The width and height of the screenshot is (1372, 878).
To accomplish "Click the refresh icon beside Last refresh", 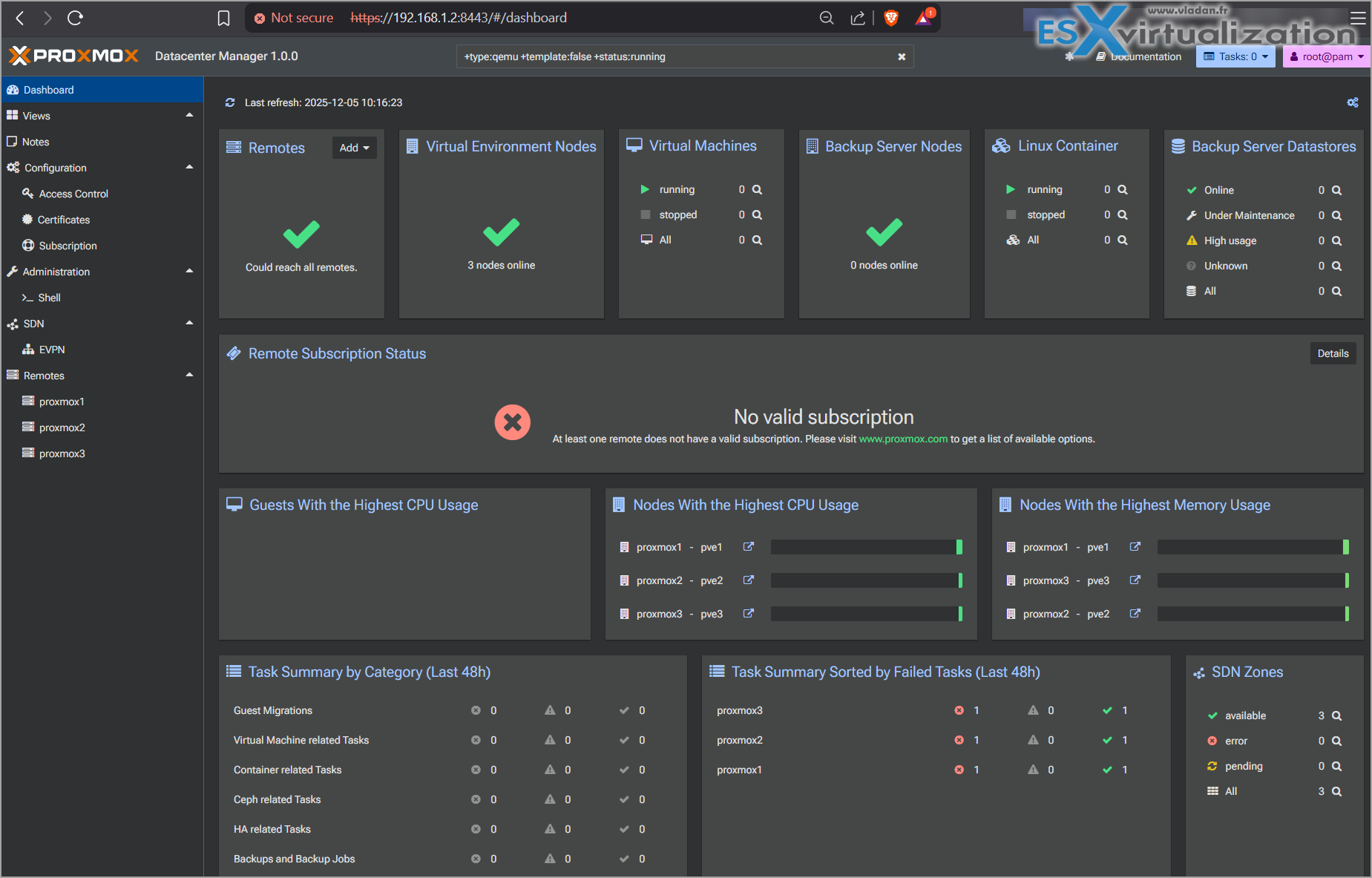I will [x=230, y=102].
